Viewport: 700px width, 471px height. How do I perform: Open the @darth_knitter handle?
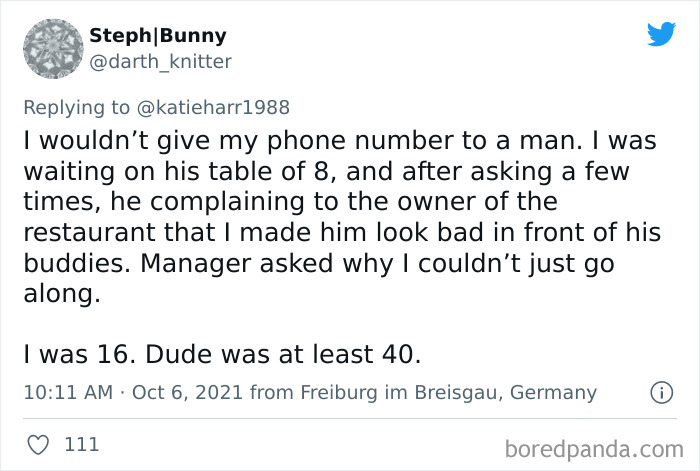click(x=161, y=62)
